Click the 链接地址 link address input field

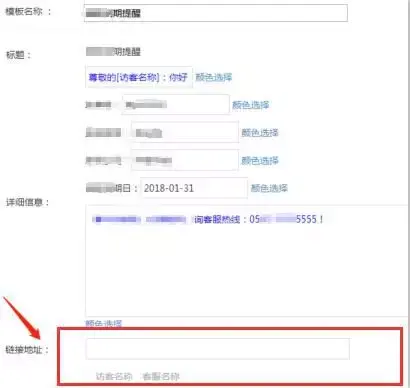pyautogui.click(x=218, y=349)
